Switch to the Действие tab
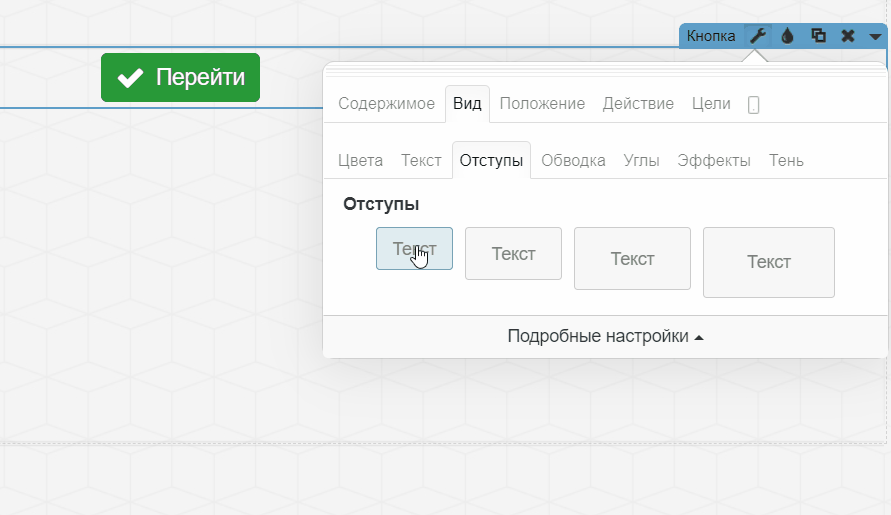The image size is (891, 515). coord(638,103)
